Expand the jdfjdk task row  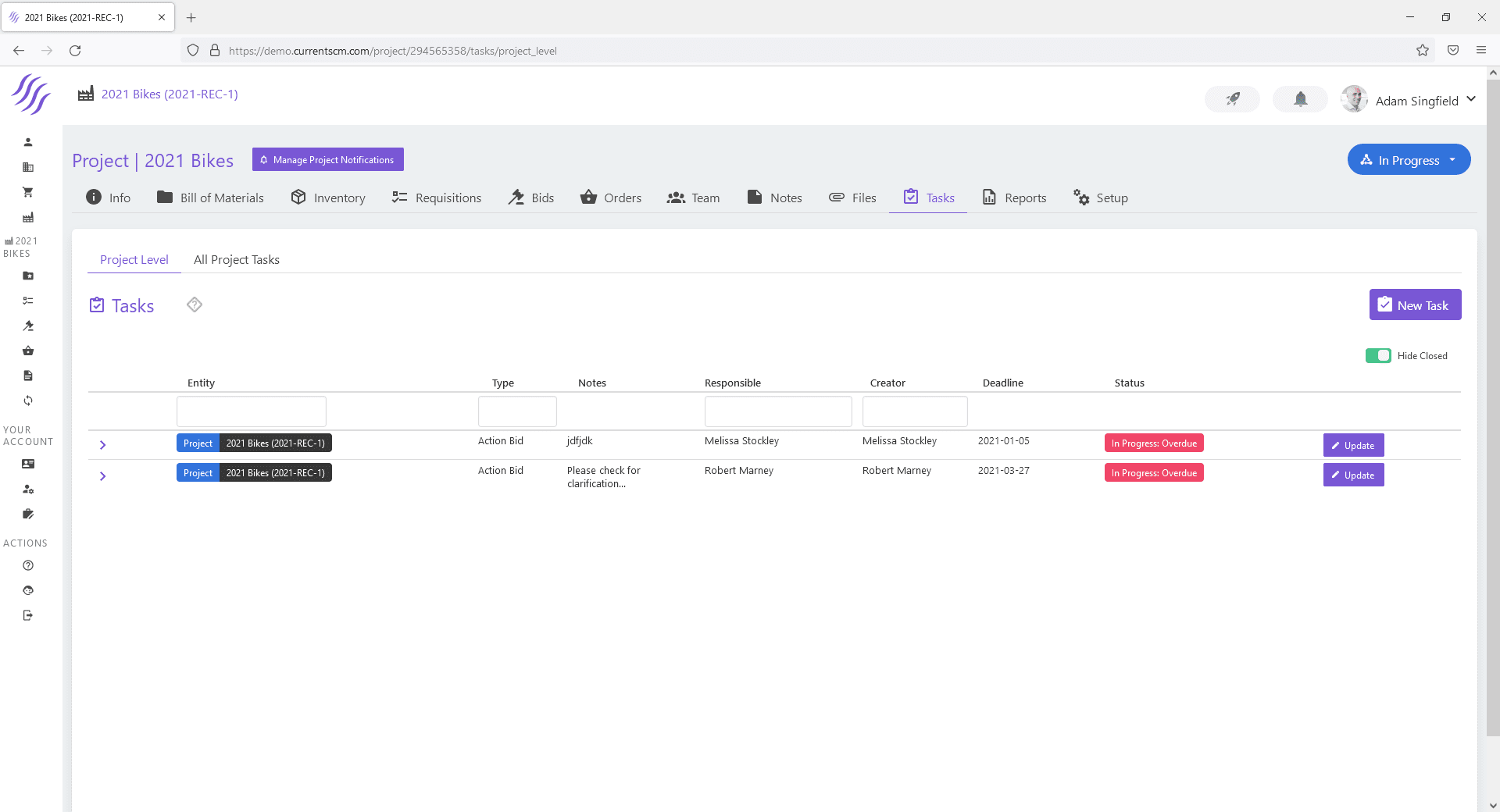pyautogui.click(x=102, y=445)
